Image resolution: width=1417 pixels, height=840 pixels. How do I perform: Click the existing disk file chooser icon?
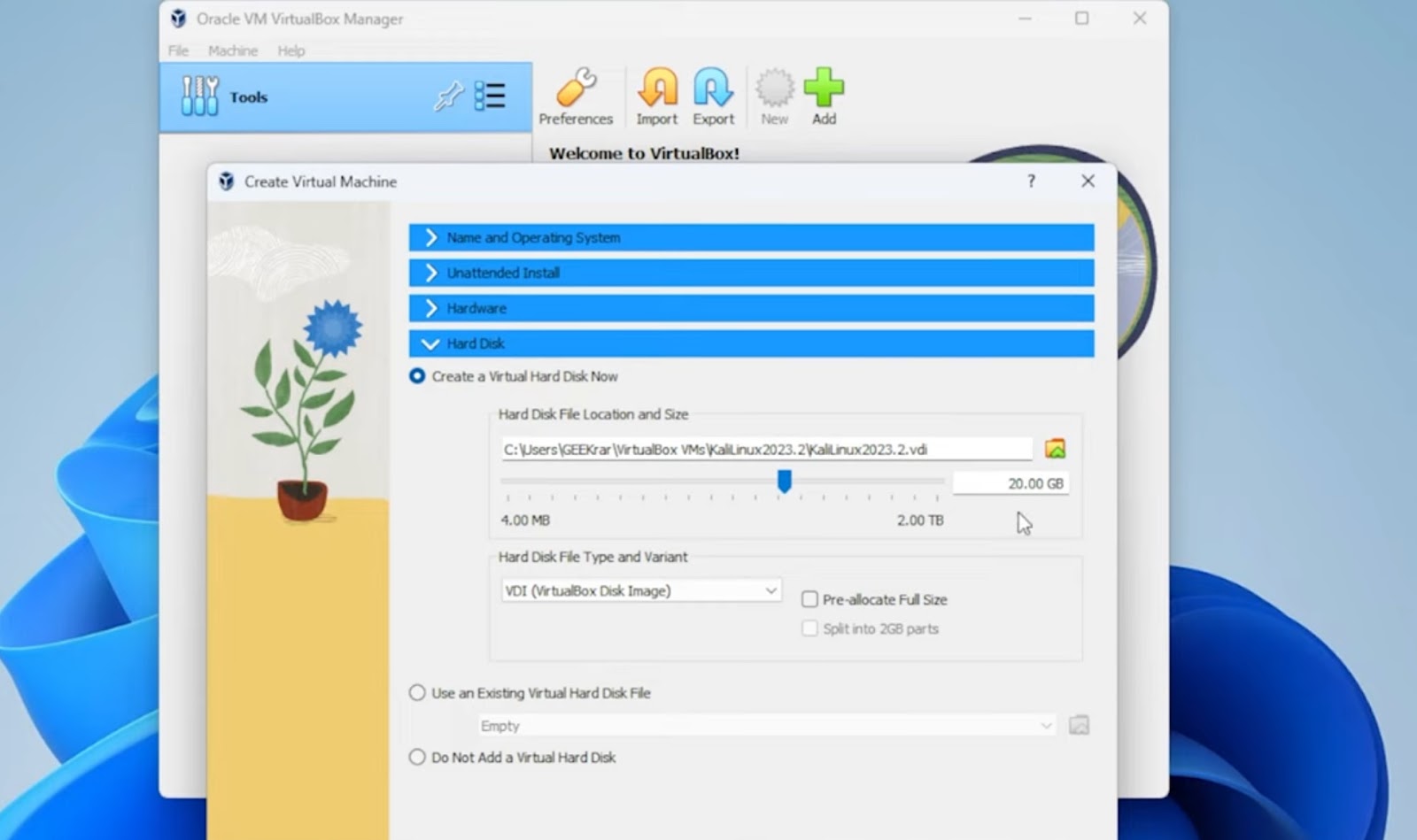[x=1079, y=726]
